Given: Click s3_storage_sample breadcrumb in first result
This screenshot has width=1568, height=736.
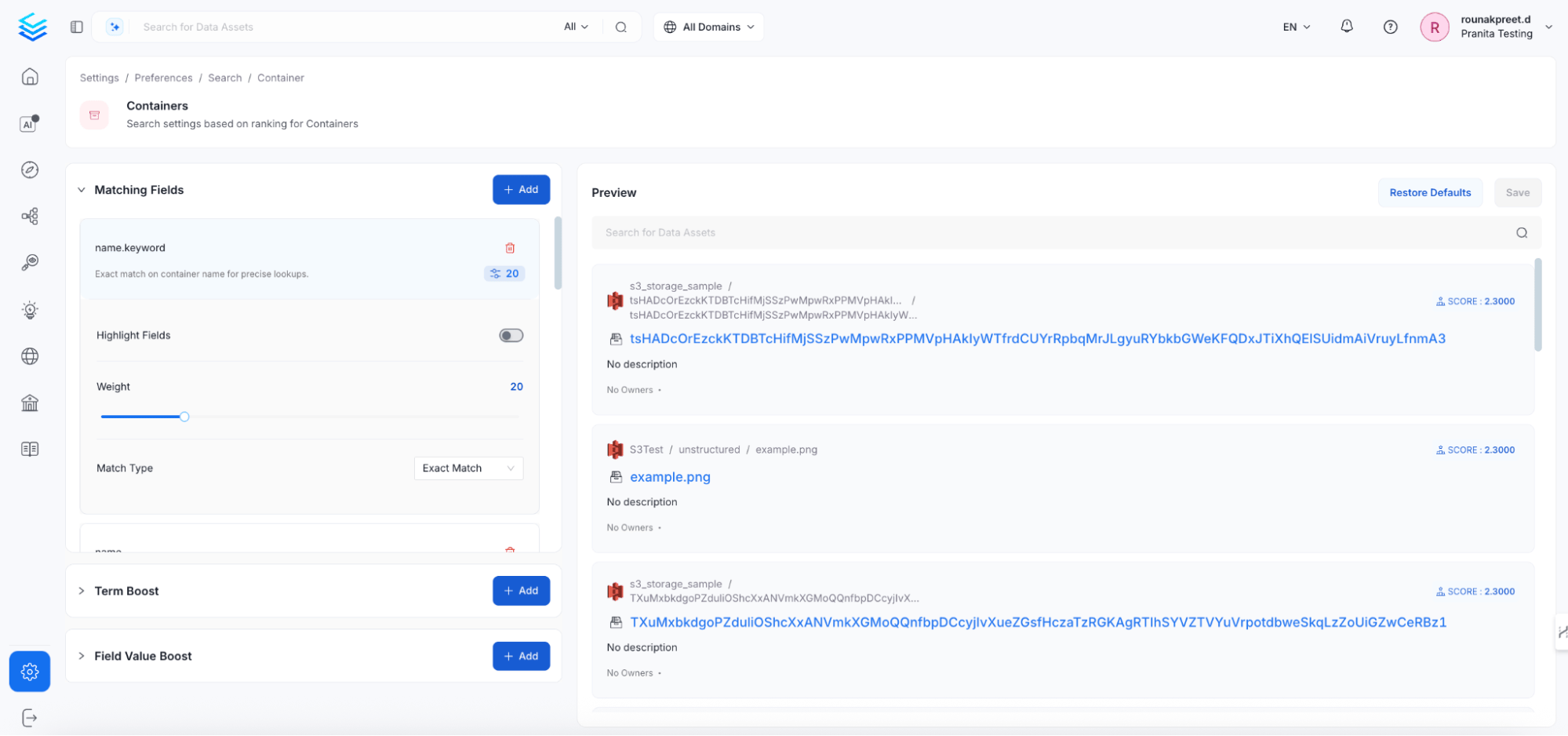Looking at the screenshot, I should tap(675, 286).
